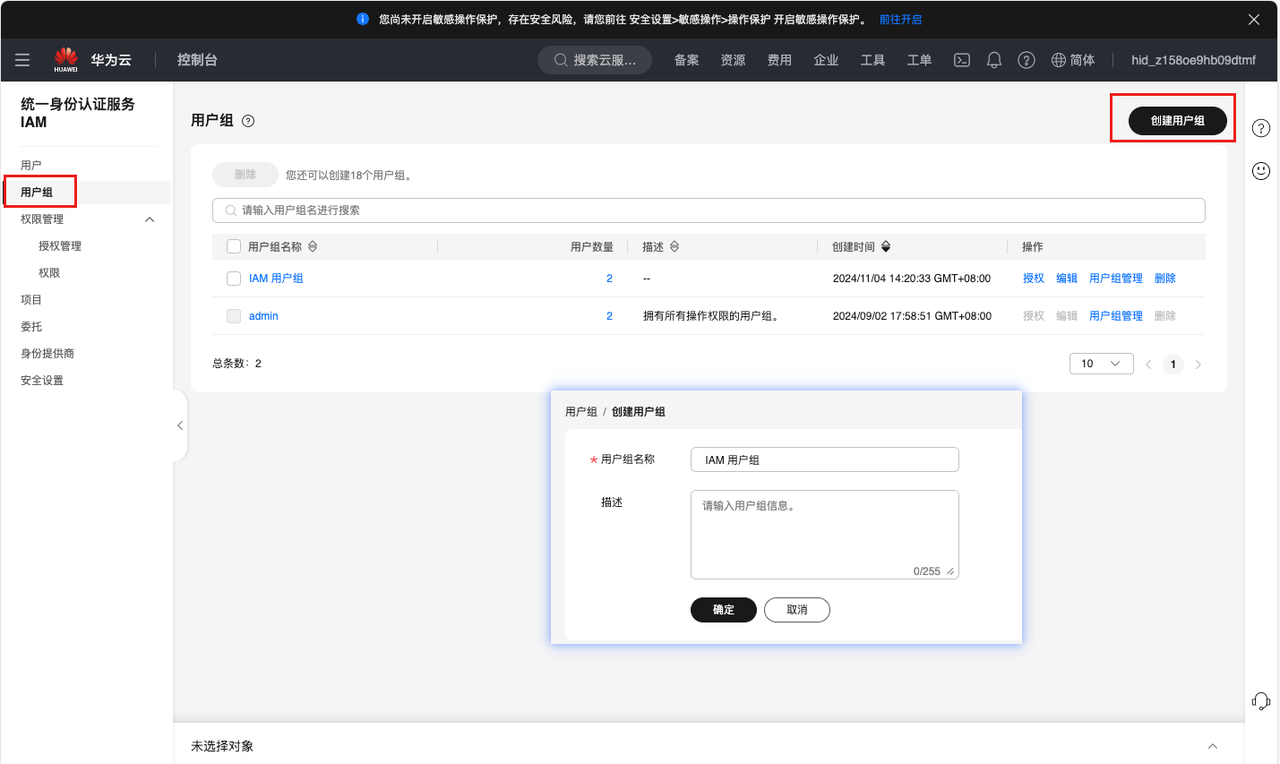Open the IAM 用户组 group link
1280x764 pixels.
[x=276, y=278]
